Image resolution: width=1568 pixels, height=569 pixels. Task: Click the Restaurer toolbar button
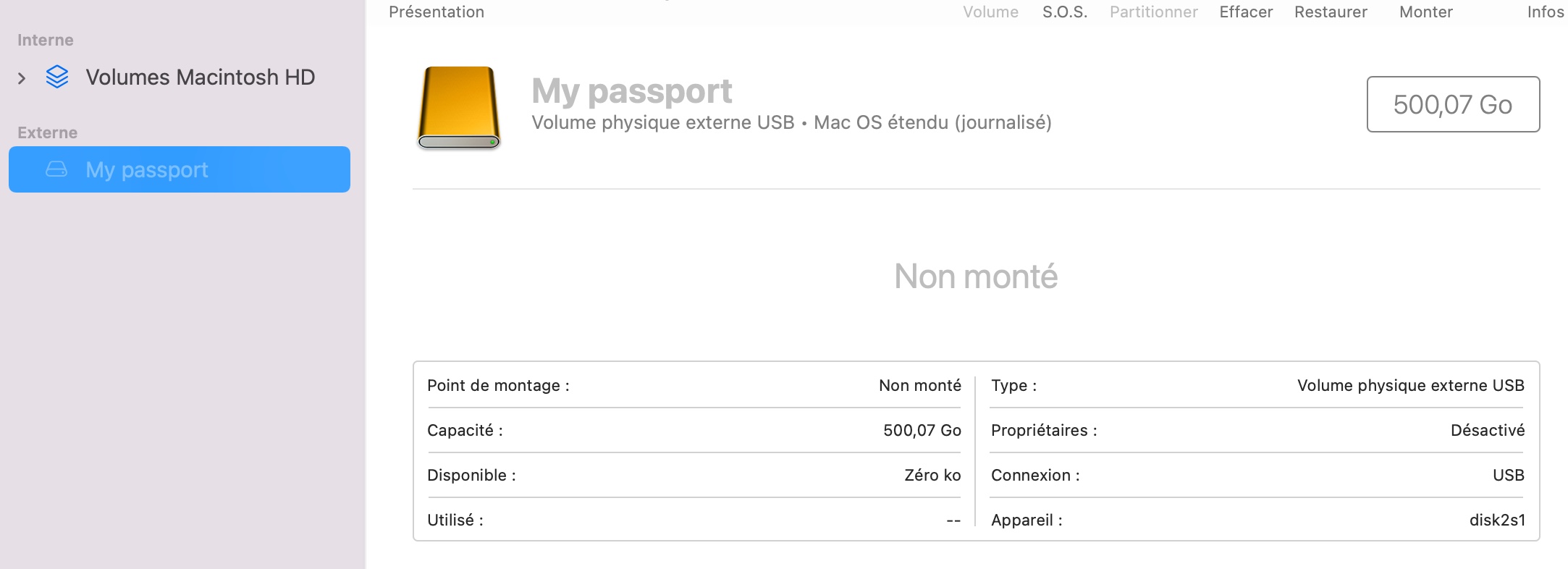(x=1331, y=12)
